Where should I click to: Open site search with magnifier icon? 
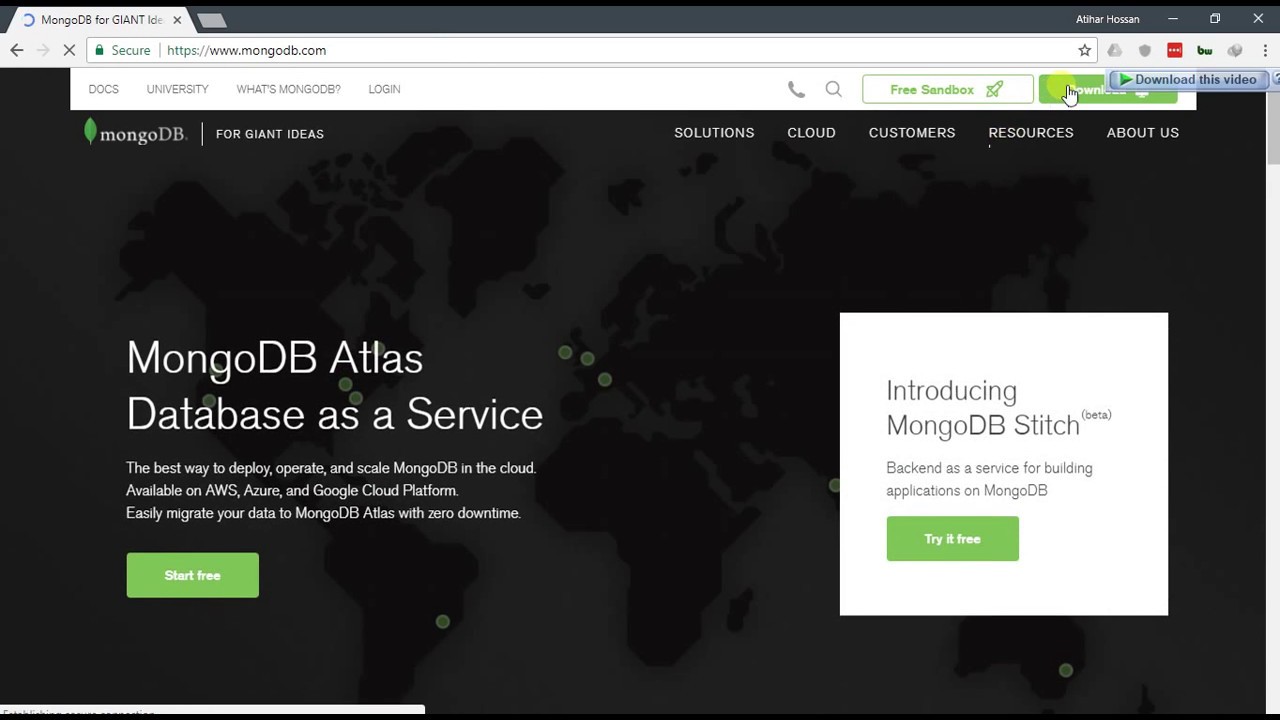833,89
